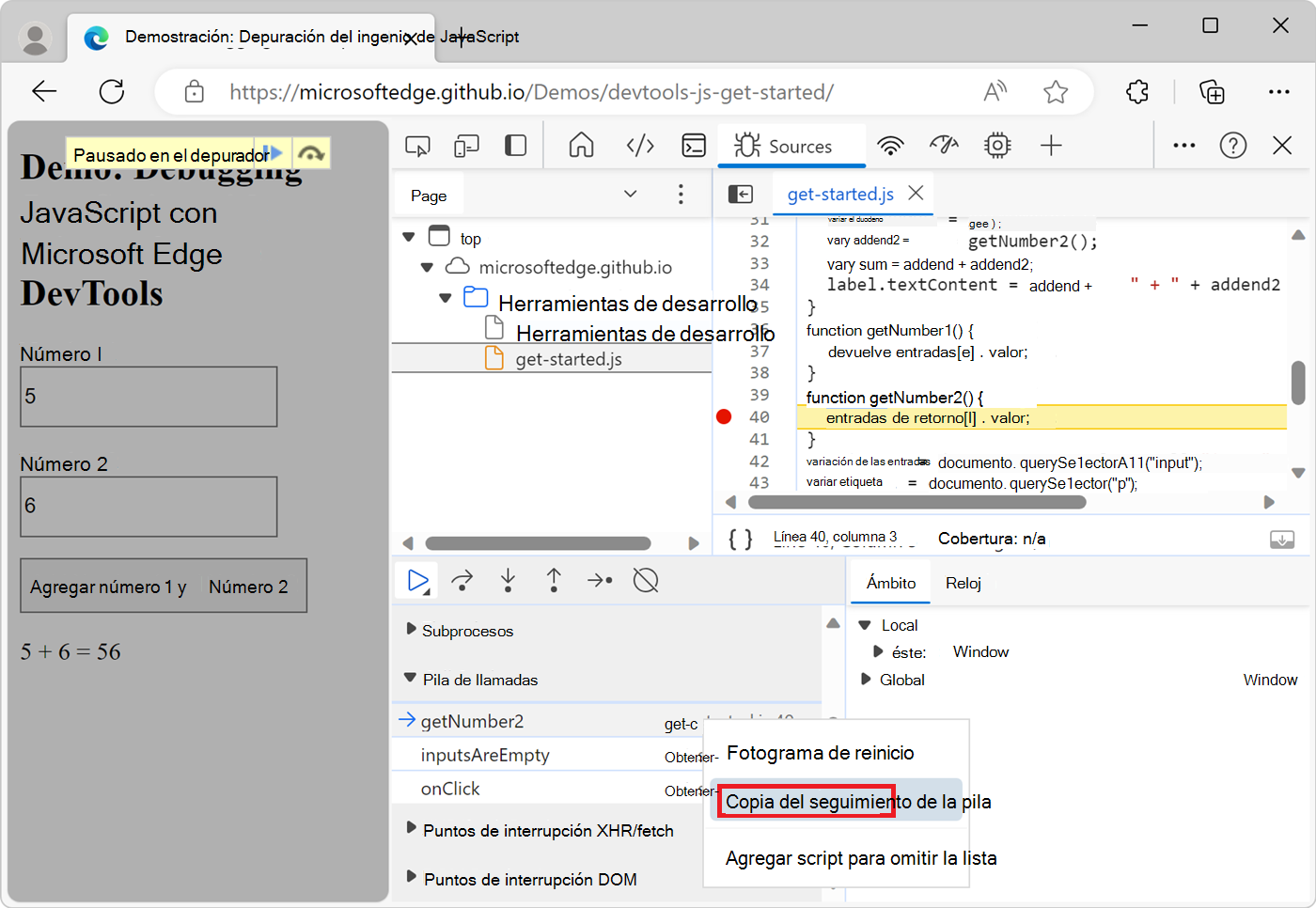
Task: Click Step into next function icon
Action: [508, 581]
